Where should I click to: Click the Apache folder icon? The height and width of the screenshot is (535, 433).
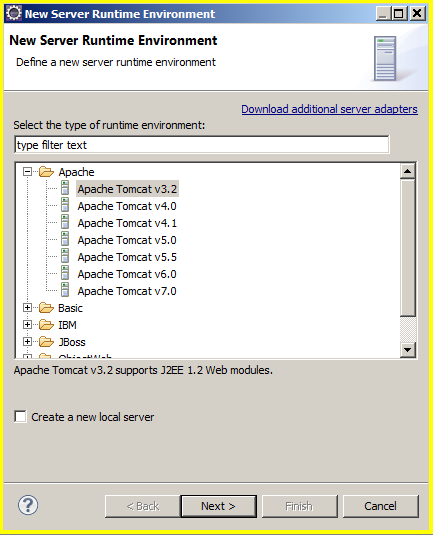click(46, 172)
